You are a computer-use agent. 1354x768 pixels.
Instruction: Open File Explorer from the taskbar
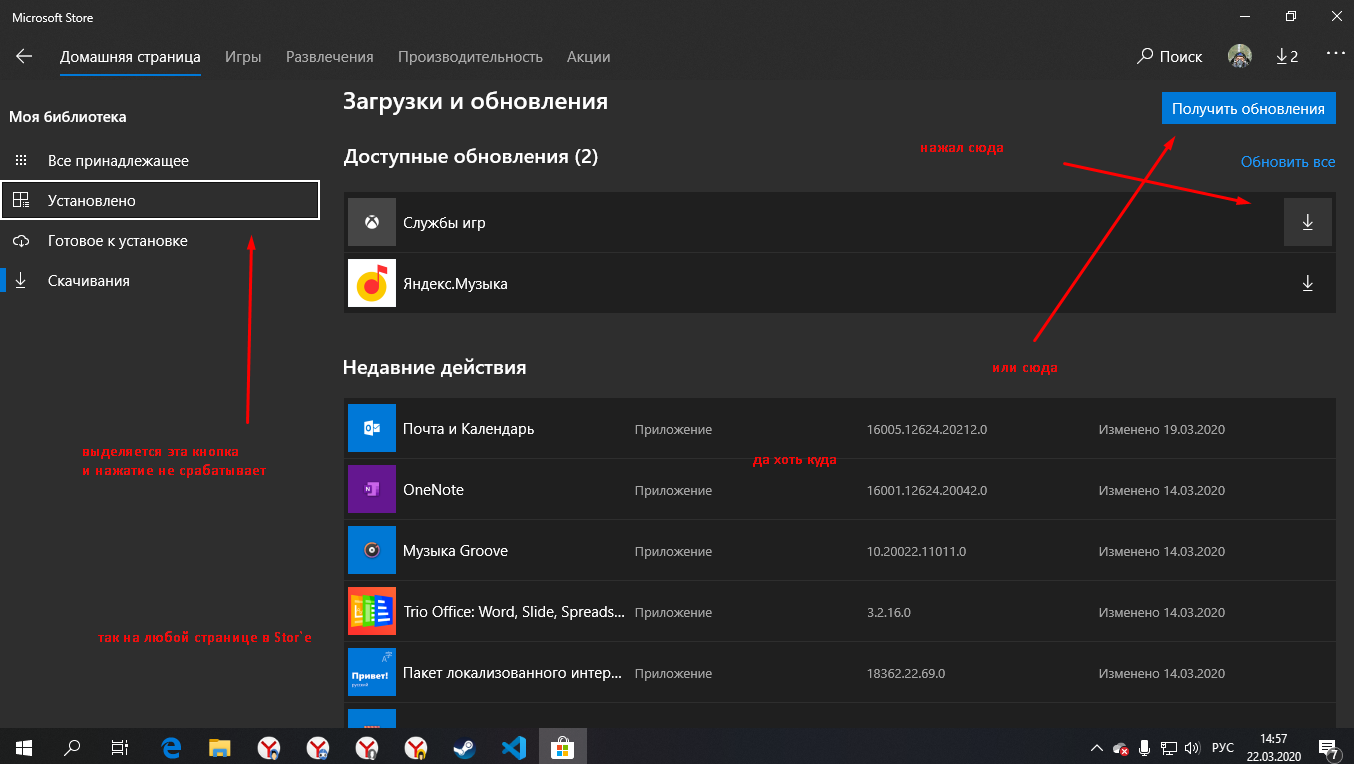tap(220, 747)
